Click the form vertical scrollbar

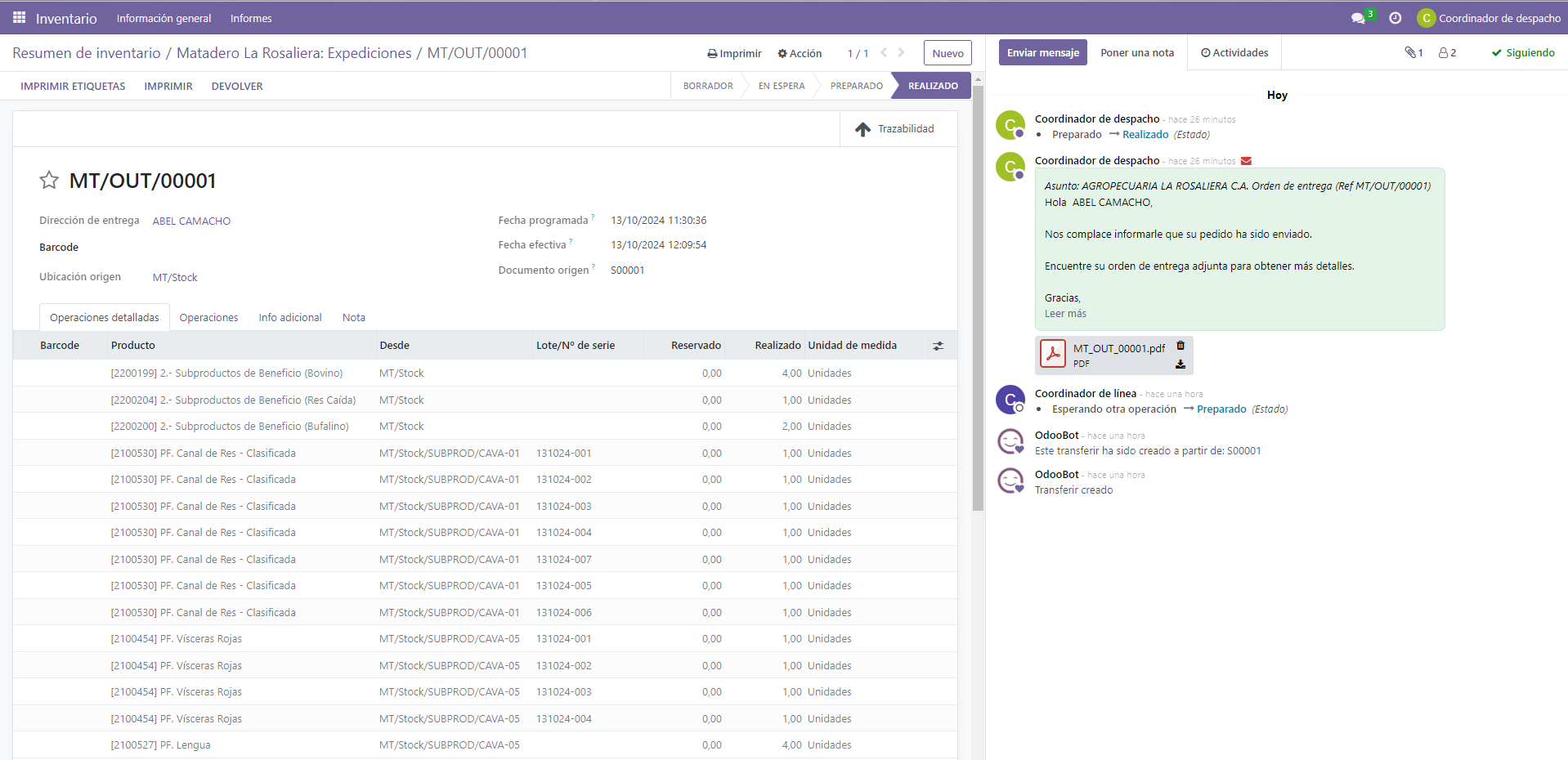pos(978,297)
